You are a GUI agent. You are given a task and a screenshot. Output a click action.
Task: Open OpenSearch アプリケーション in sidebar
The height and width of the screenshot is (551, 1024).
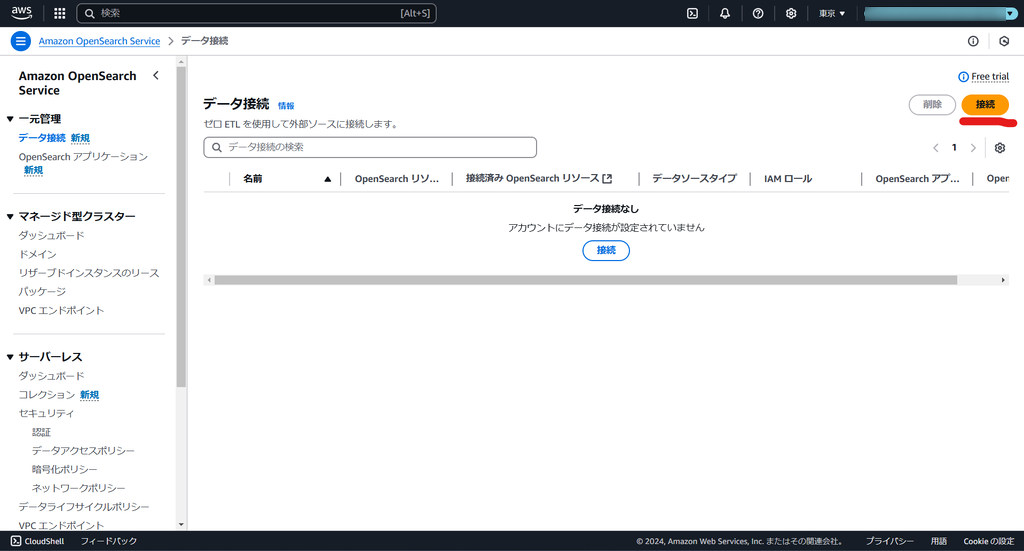83,157
